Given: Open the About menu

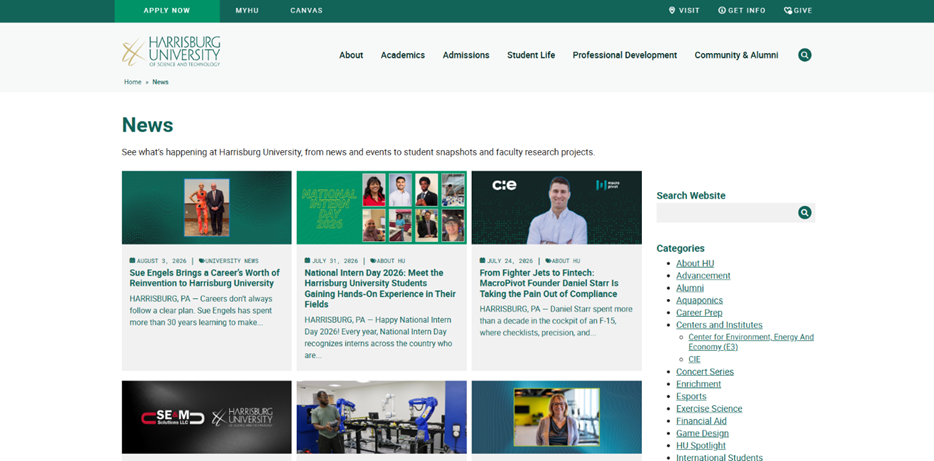Looking at the screenshot, I should (x=351, y=55).
